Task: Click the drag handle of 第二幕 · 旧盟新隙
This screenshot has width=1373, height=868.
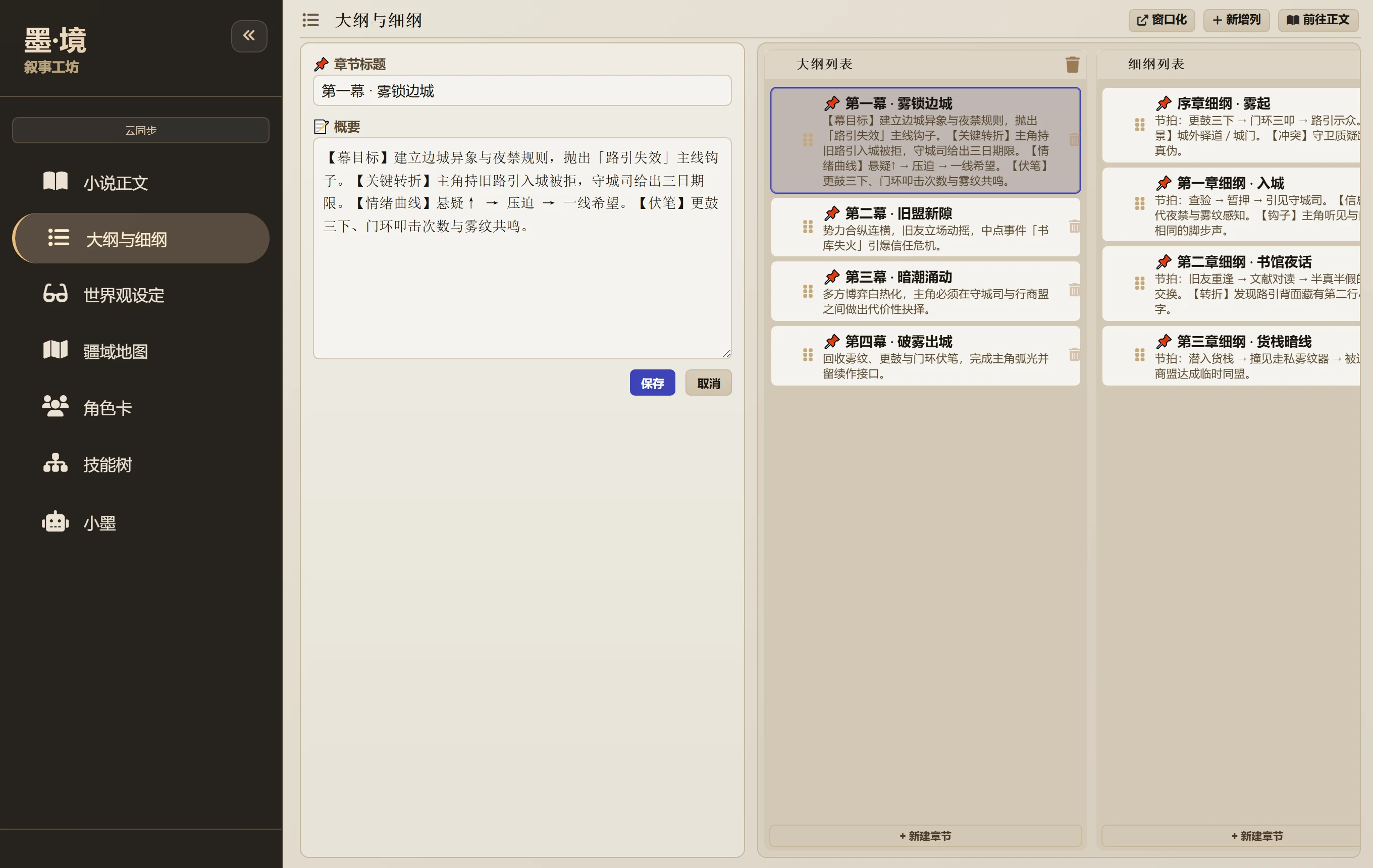Action: 807,227
